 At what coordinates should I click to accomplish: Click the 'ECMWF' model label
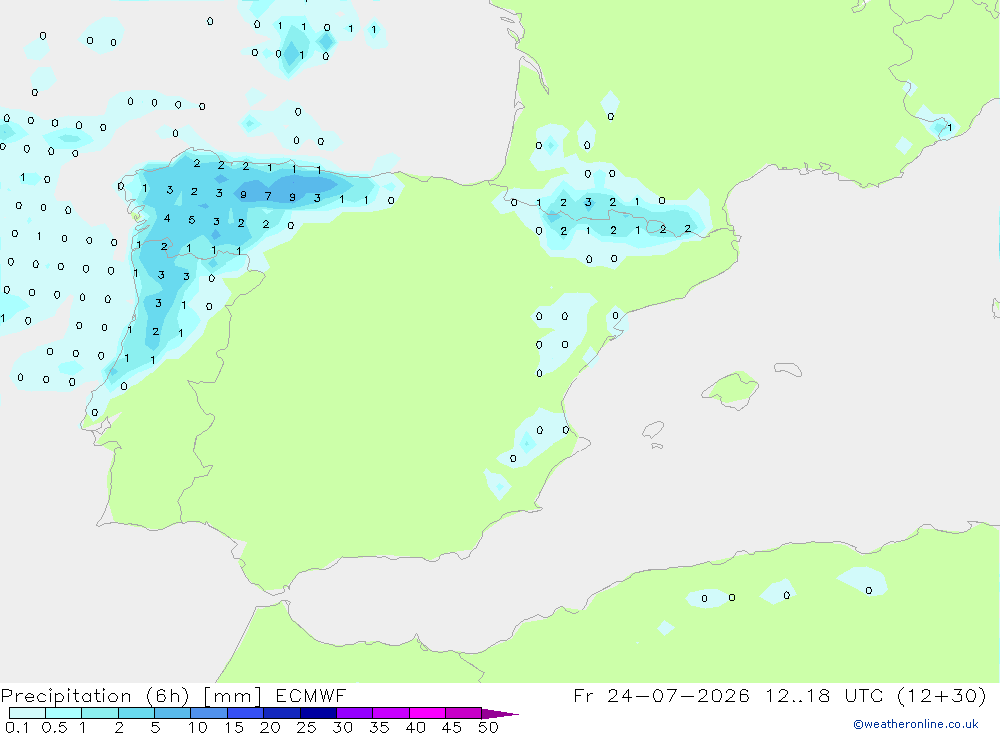(x=311, y=695)
